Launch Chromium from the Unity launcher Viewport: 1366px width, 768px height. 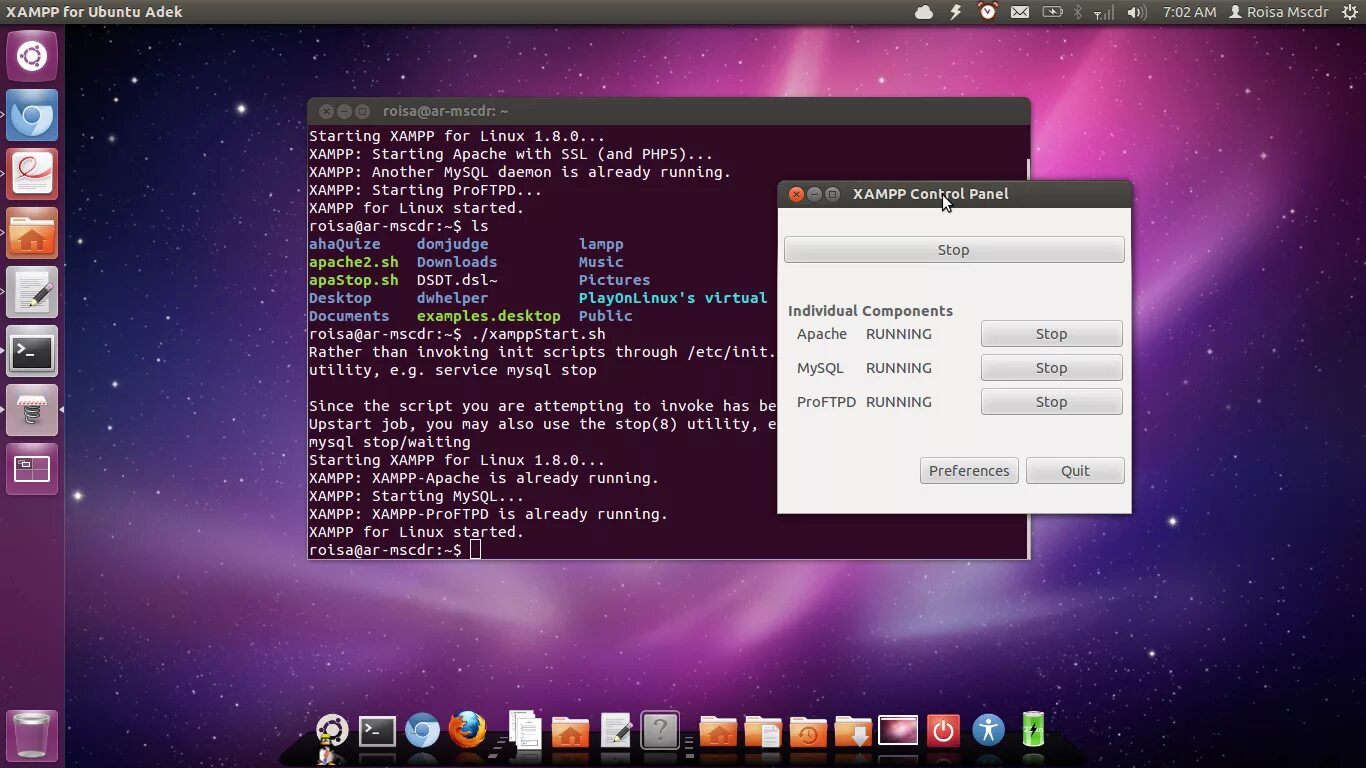[x=32, y=115]
